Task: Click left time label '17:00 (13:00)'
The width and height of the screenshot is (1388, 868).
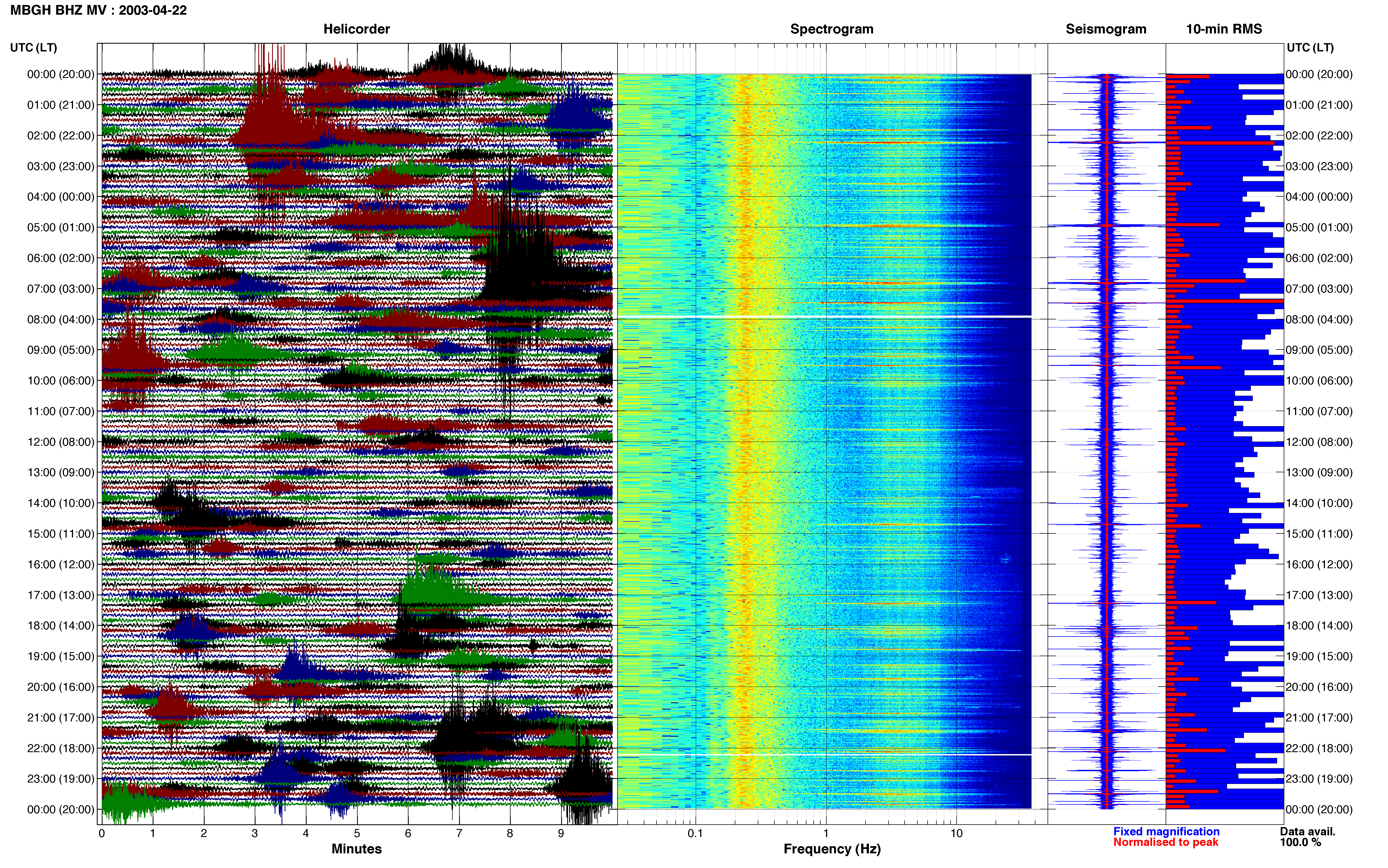Action: coord(61,595)
